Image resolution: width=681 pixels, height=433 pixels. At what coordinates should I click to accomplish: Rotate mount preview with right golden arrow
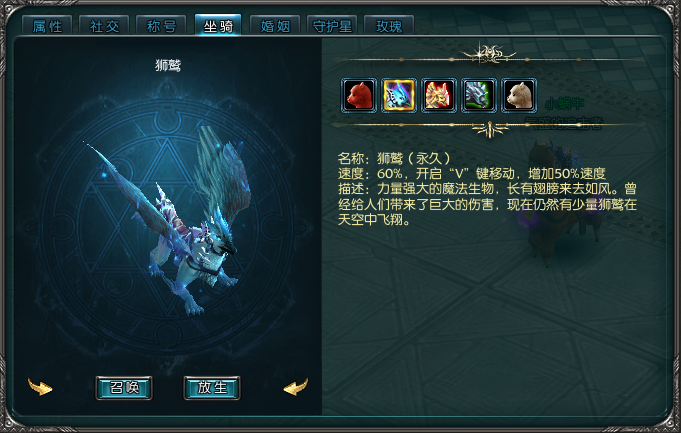pyautogui.click(x=296, y=387)
